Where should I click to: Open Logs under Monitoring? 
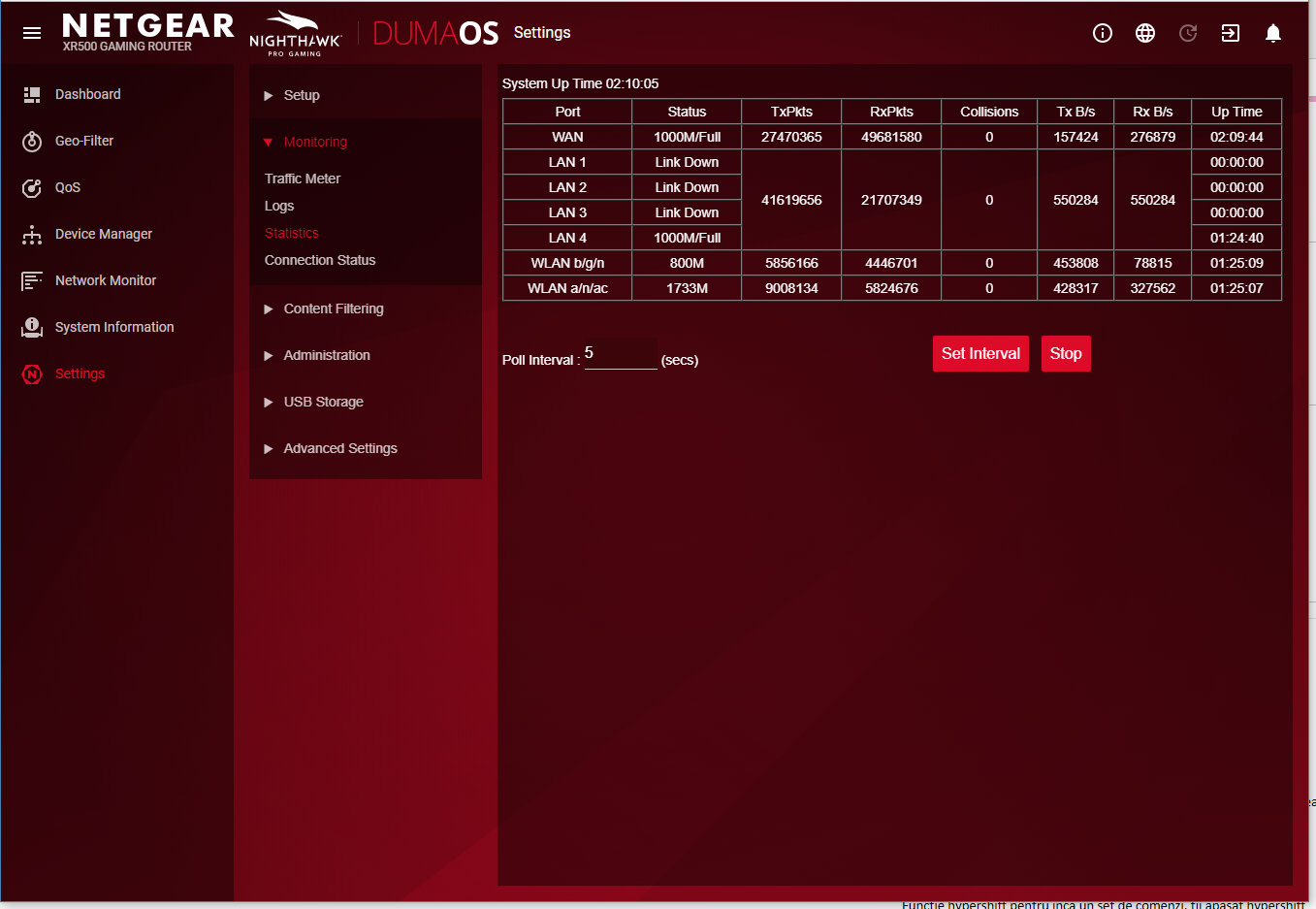pyautogui.click(x=279, y=206)
